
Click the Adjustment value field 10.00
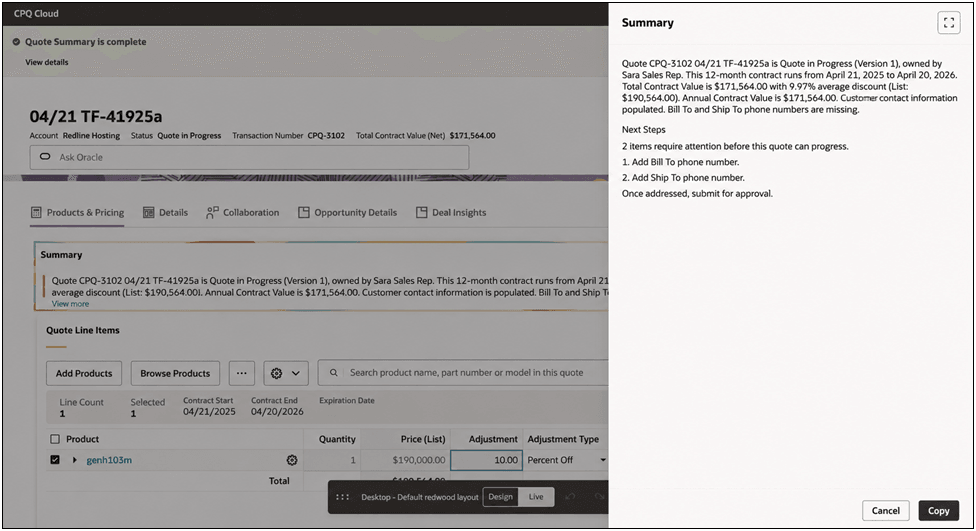point(485,460)
